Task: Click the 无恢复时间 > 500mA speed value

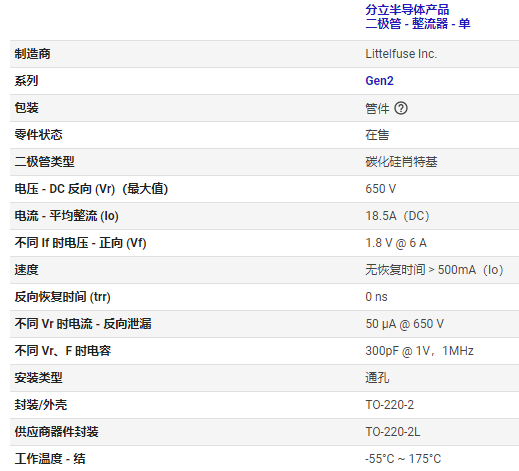Action: point(434,270)
